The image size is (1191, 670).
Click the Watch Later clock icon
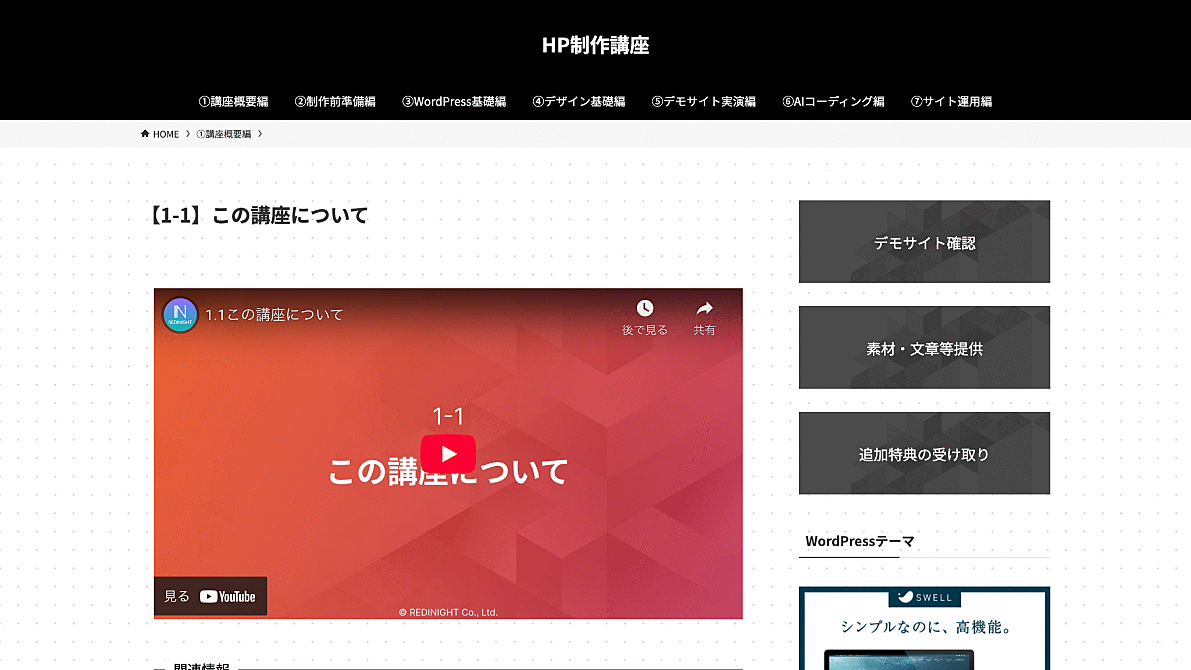(x=645, y=308)
